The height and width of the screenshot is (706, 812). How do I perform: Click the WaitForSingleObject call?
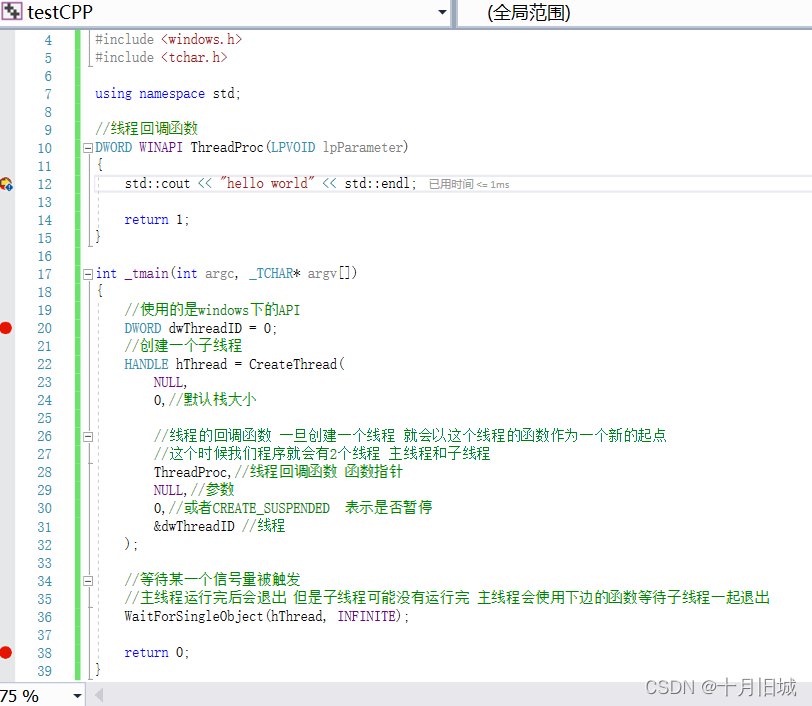pyautogui.click(x=194, y=616)
